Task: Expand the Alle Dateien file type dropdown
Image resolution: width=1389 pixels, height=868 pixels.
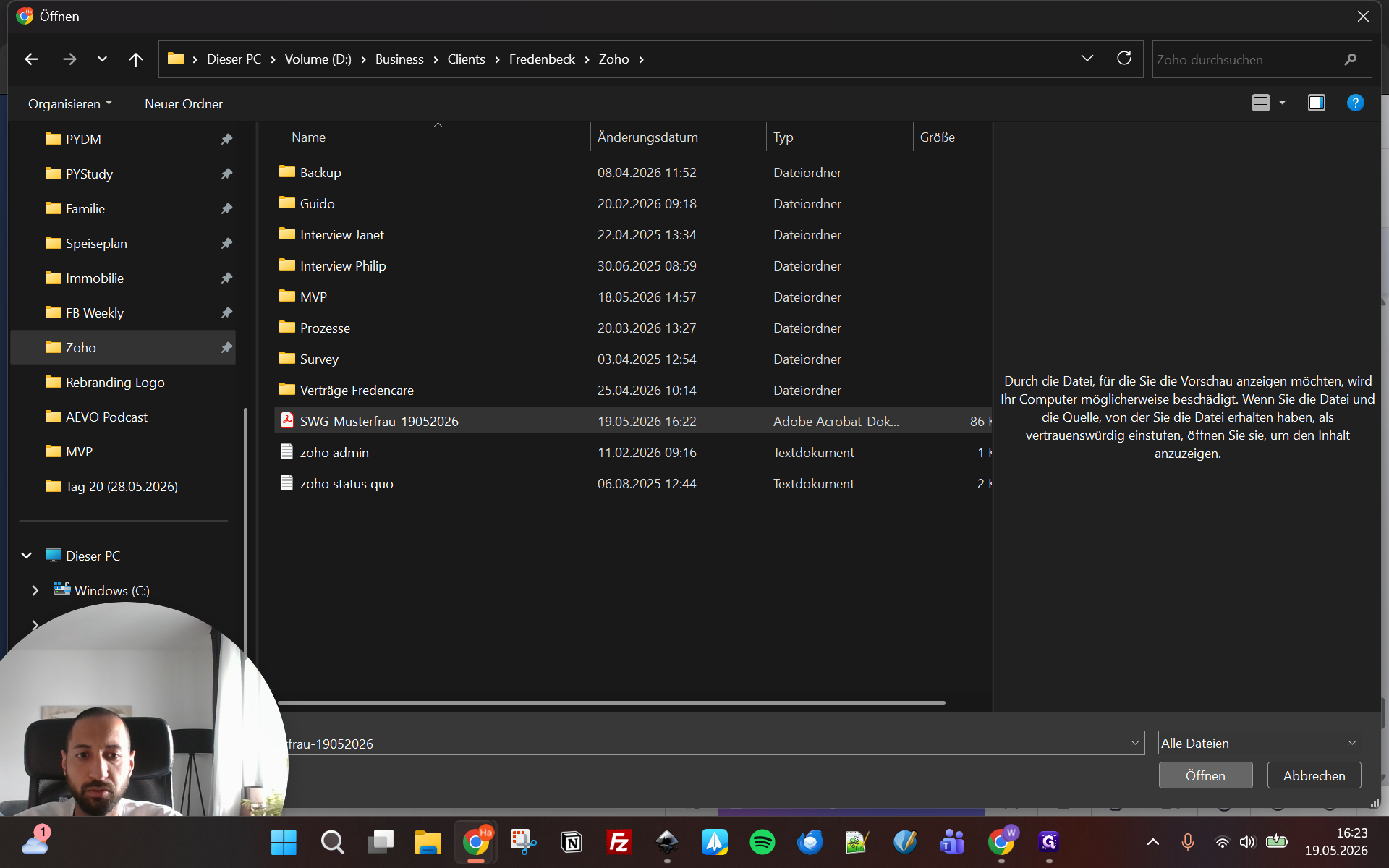Action: pos(1260,743)
